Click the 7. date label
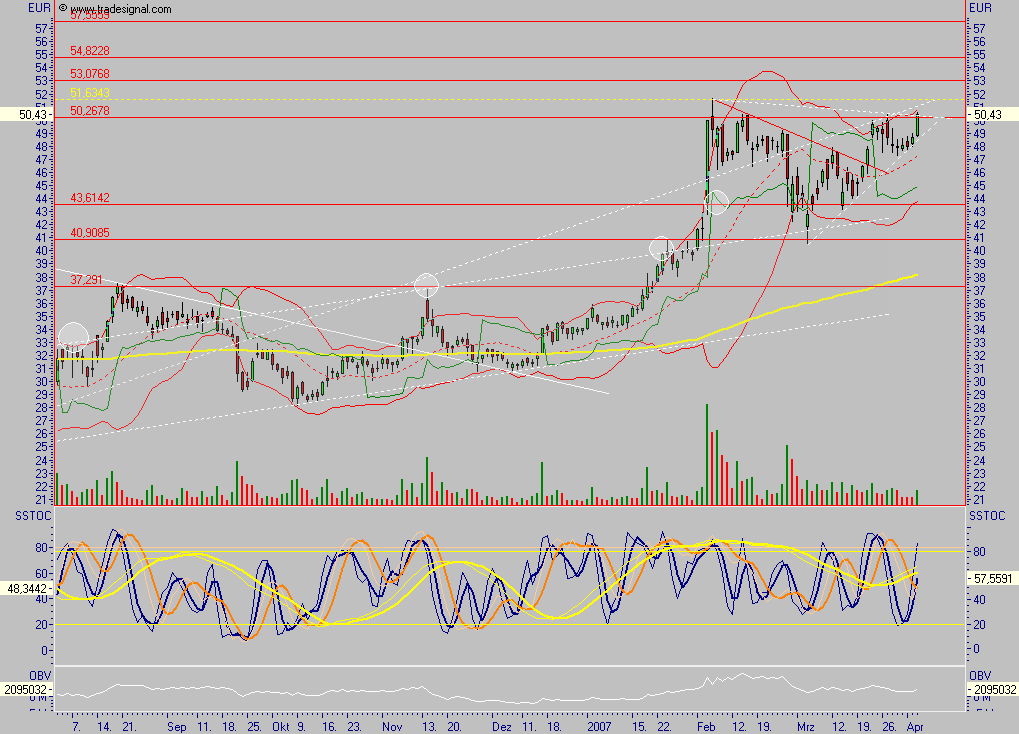The width and height of the screenshot is (1019, 734). point(77,726)
